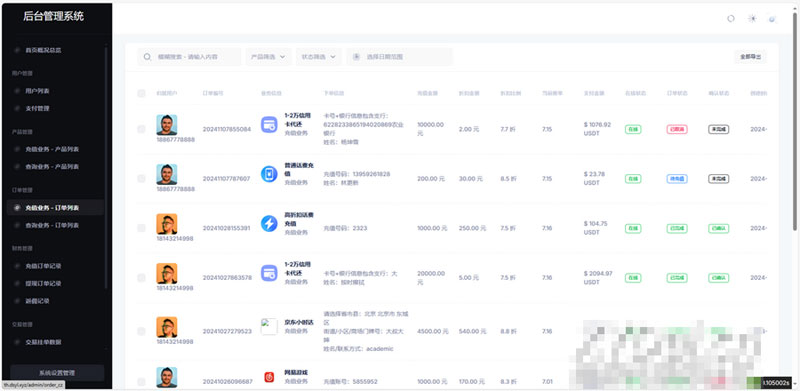Click order number 20241028155391

click(227, 228)
